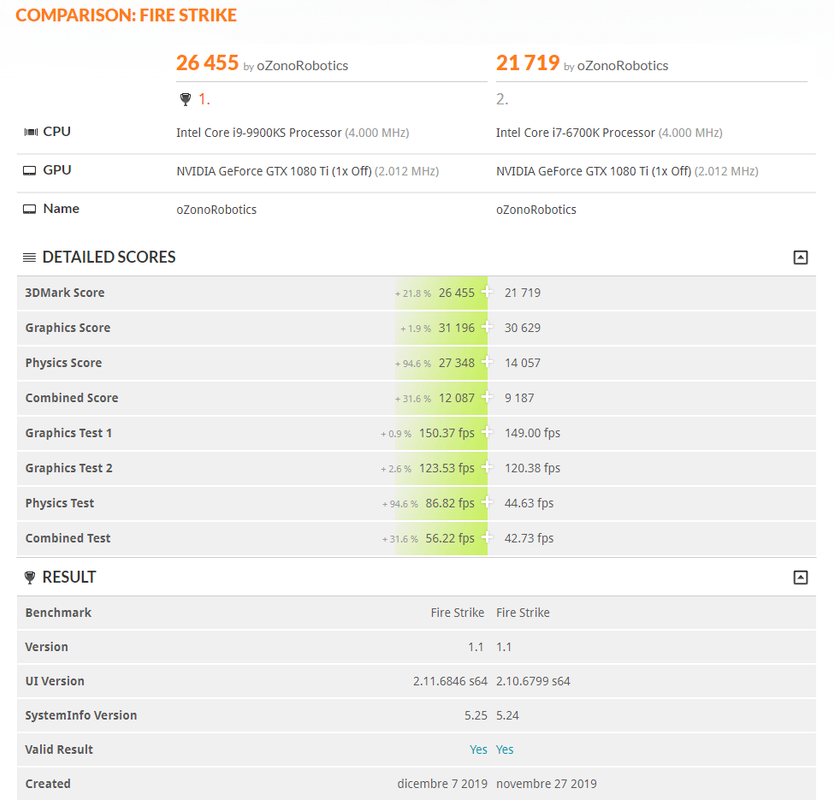
Task: Click the 2.10.6799 s64 UI version
Action: coord(533,681)
